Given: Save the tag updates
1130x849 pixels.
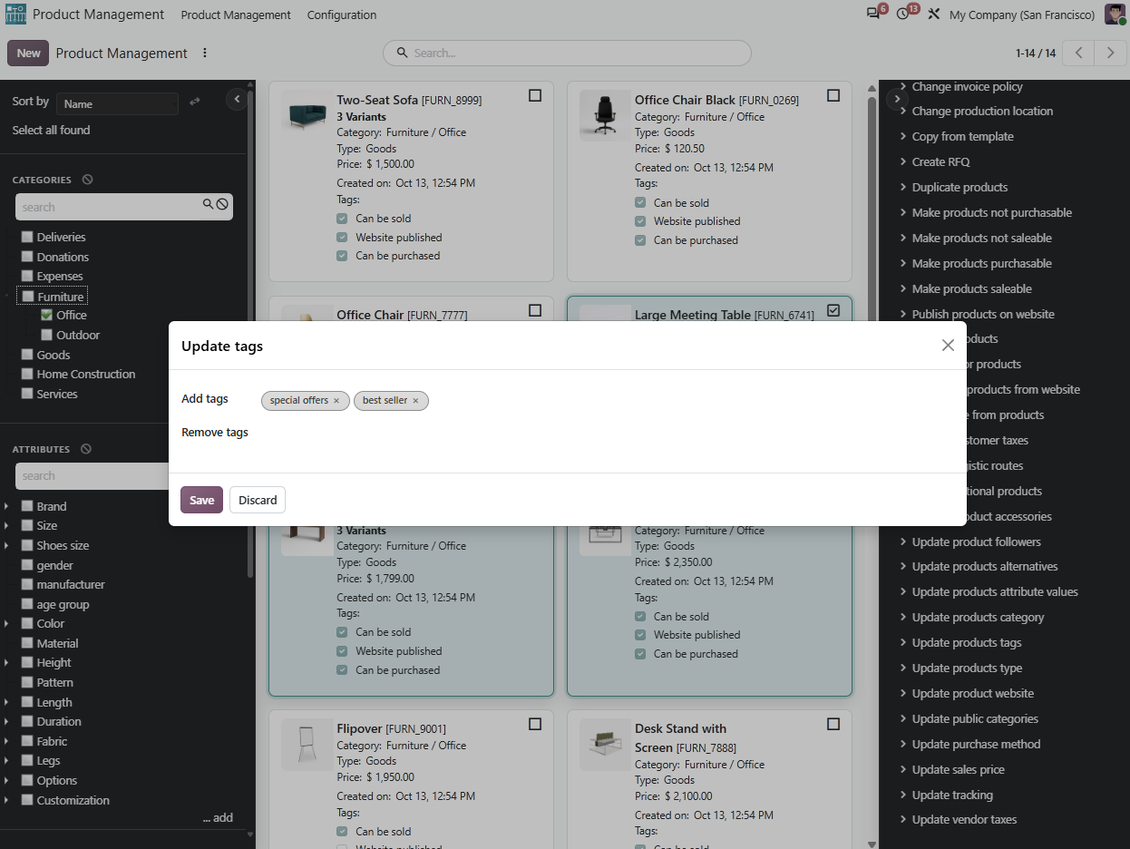Looking at the screenshot, I should (202, 499).
